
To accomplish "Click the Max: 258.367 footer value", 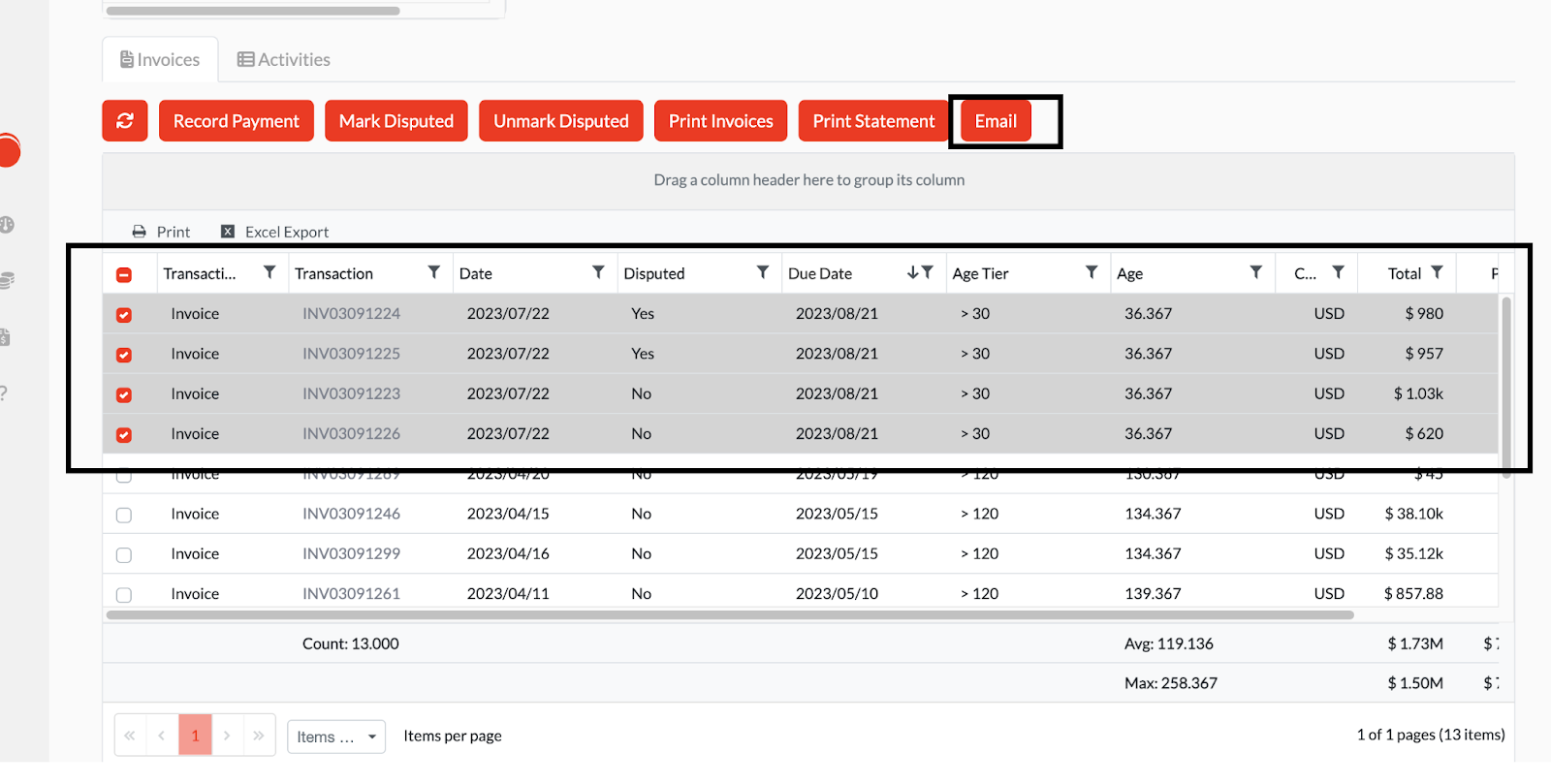I will [1171, 683].
